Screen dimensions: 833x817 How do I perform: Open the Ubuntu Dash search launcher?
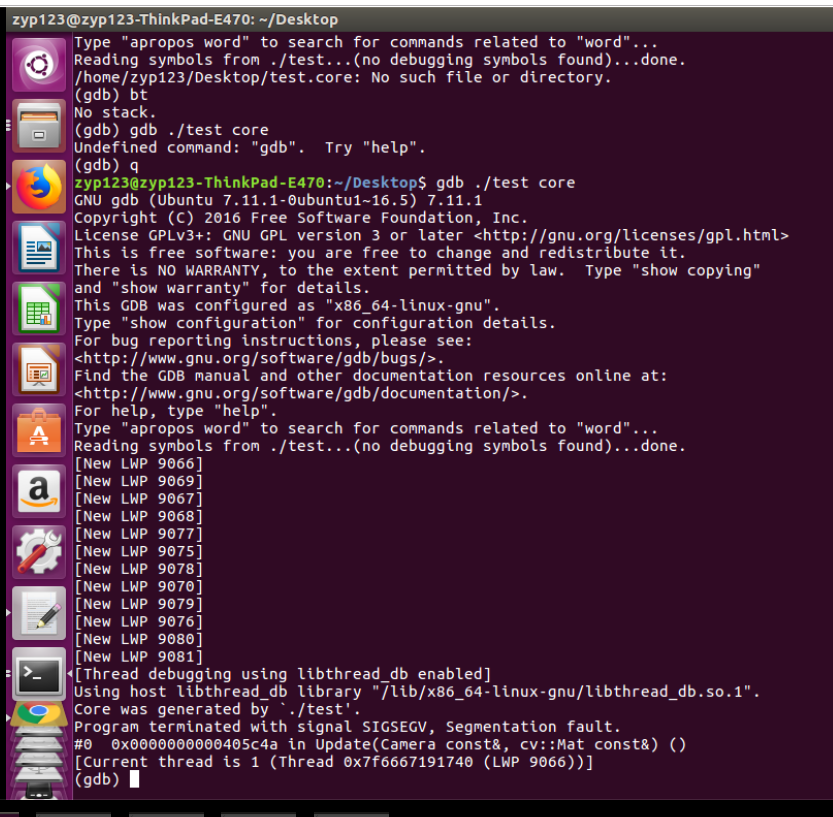[x=39, y=65]
